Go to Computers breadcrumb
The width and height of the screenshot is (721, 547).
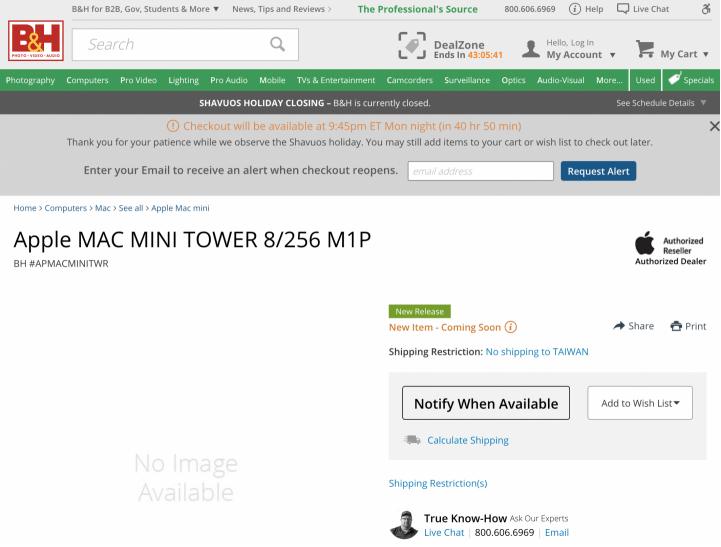pos(65,208)
